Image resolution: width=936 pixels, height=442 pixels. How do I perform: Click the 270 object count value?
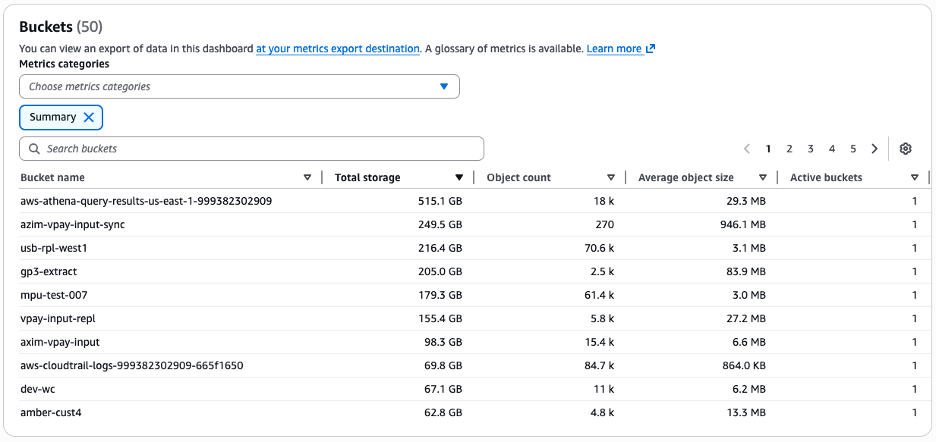click(x=605, y=225)
